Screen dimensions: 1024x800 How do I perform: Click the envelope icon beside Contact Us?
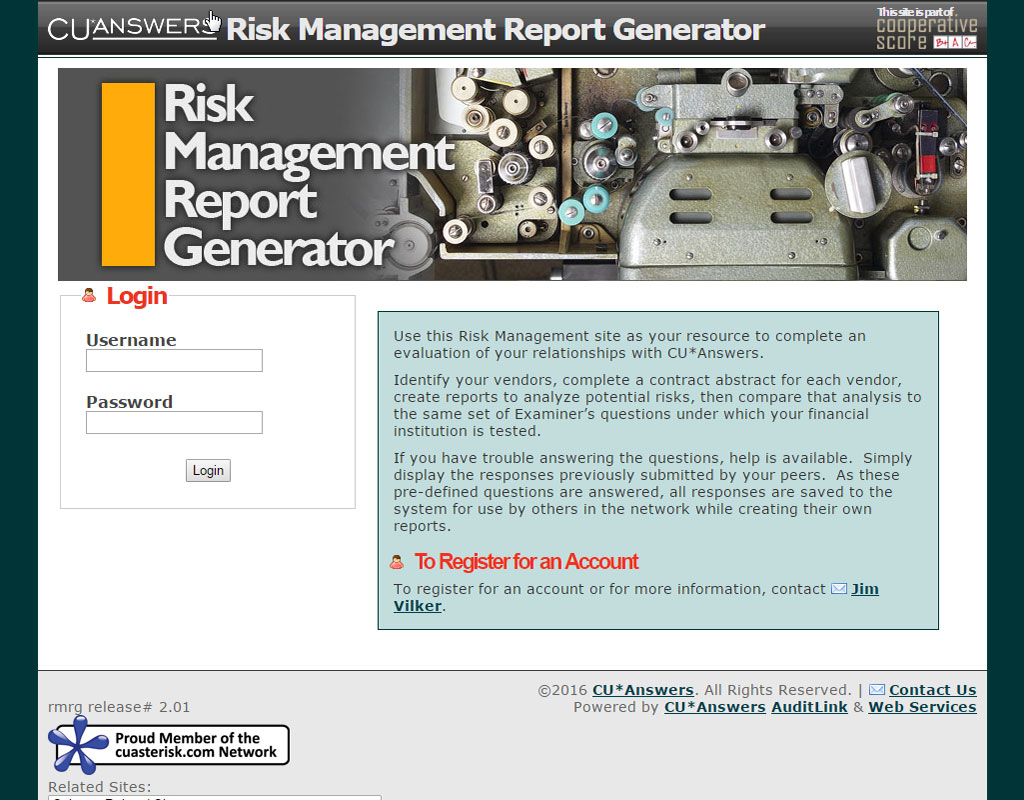[877, 690]
